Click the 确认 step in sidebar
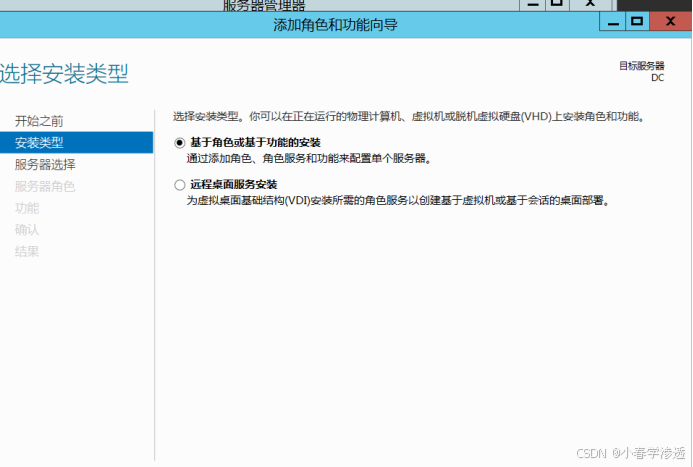This screenshot has height=467, width=693. tap(27, 230)
